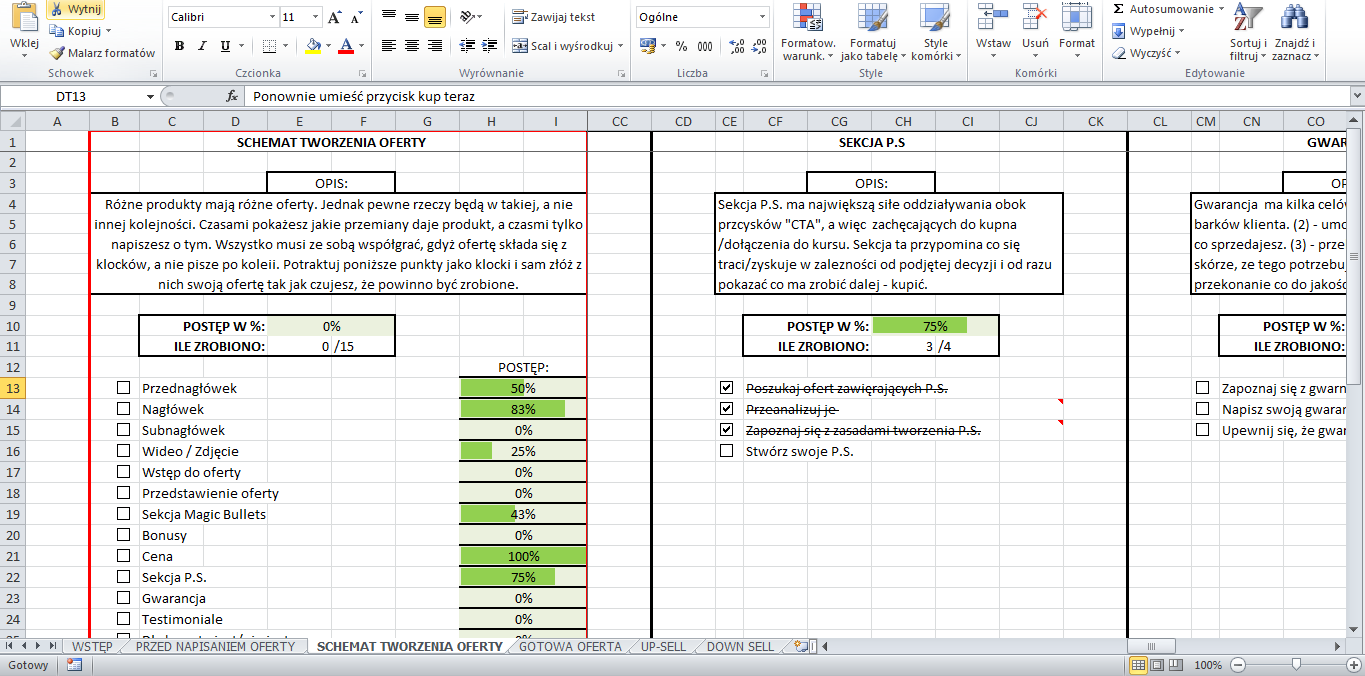Image resolution: width=1365 pixels, height=676 pixels.
Task: Click the Wytnij cut icon
Action: (76, 9)
